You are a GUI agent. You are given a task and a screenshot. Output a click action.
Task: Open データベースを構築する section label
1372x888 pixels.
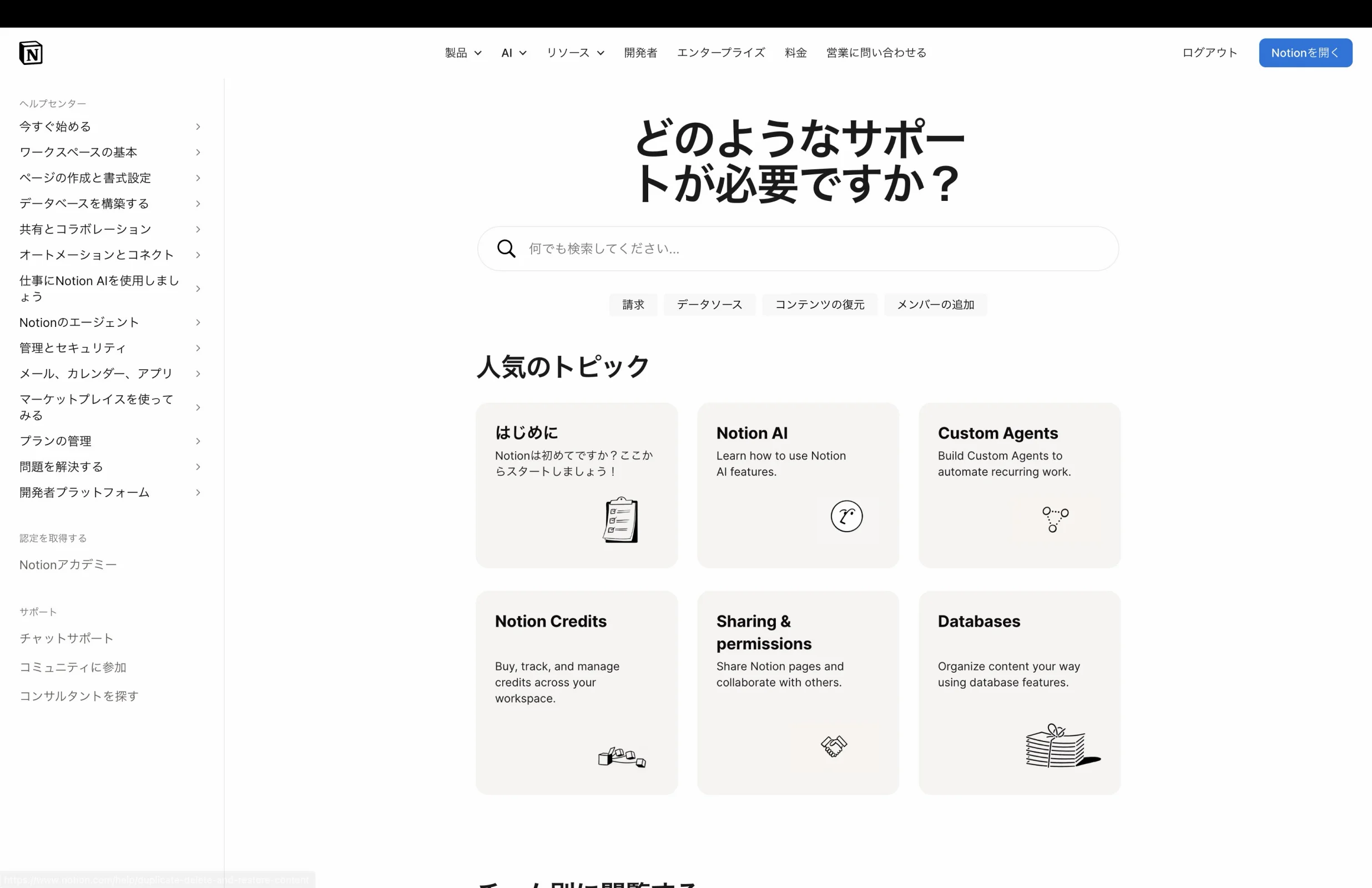click(x=84, y=204)
